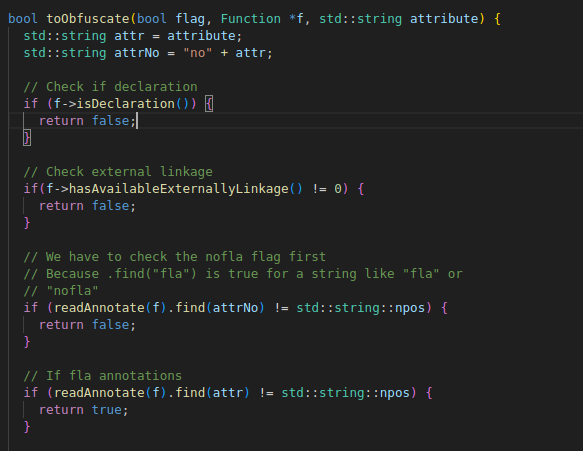Image resolution: width=583 pixels, height=451 pixels.
Task: Click the 'Check if declaration' comment
Action: click(x=110, y=87)
